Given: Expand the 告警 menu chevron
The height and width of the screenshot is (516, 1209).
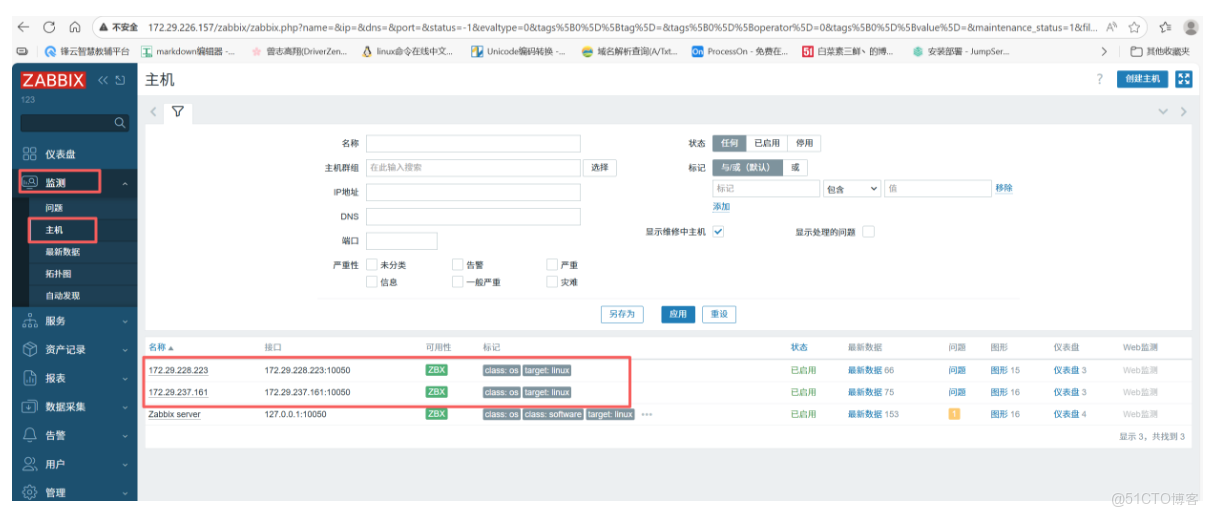Looking at the screenshot, I should point(125,435).
